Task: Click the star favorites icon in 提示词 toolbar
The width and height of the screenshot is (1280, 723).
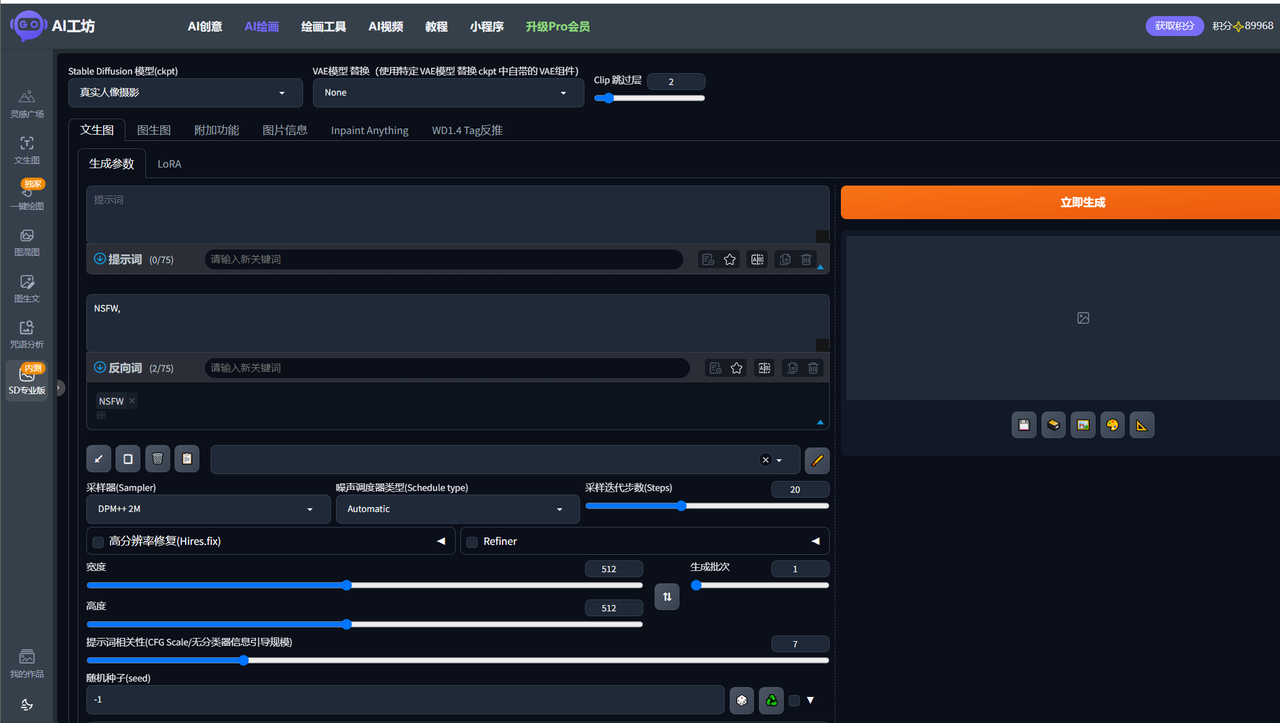Action: coord(730,260)
